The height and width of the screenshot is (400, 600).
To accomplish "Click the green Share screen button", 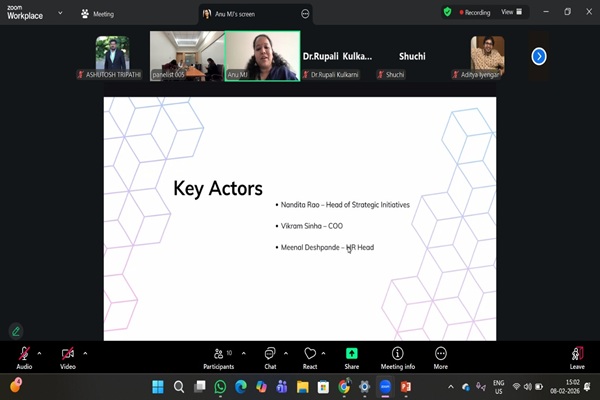I will [352, 357].
